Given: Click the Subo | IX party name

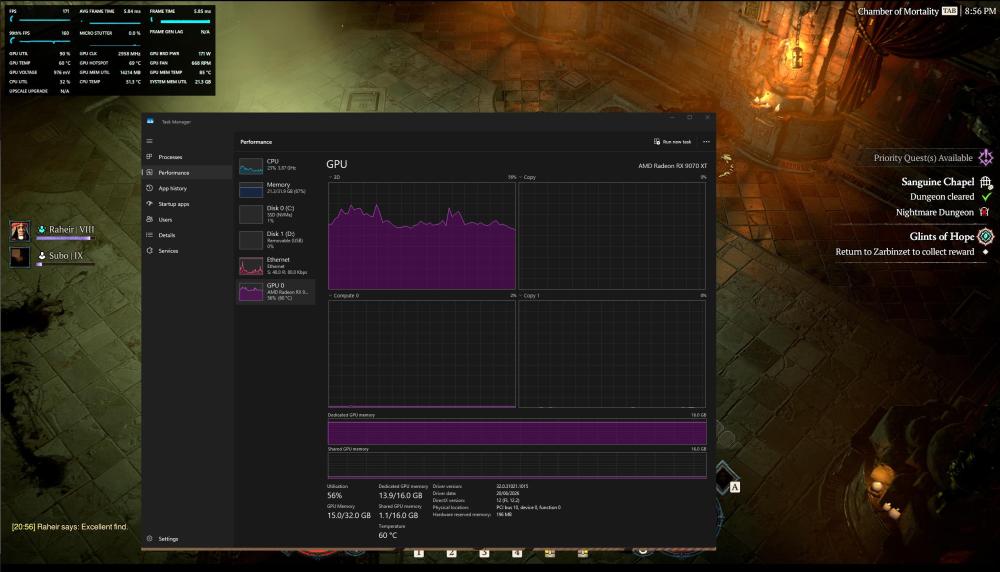Looking at the screenshot, I should [x=66, y=256].
